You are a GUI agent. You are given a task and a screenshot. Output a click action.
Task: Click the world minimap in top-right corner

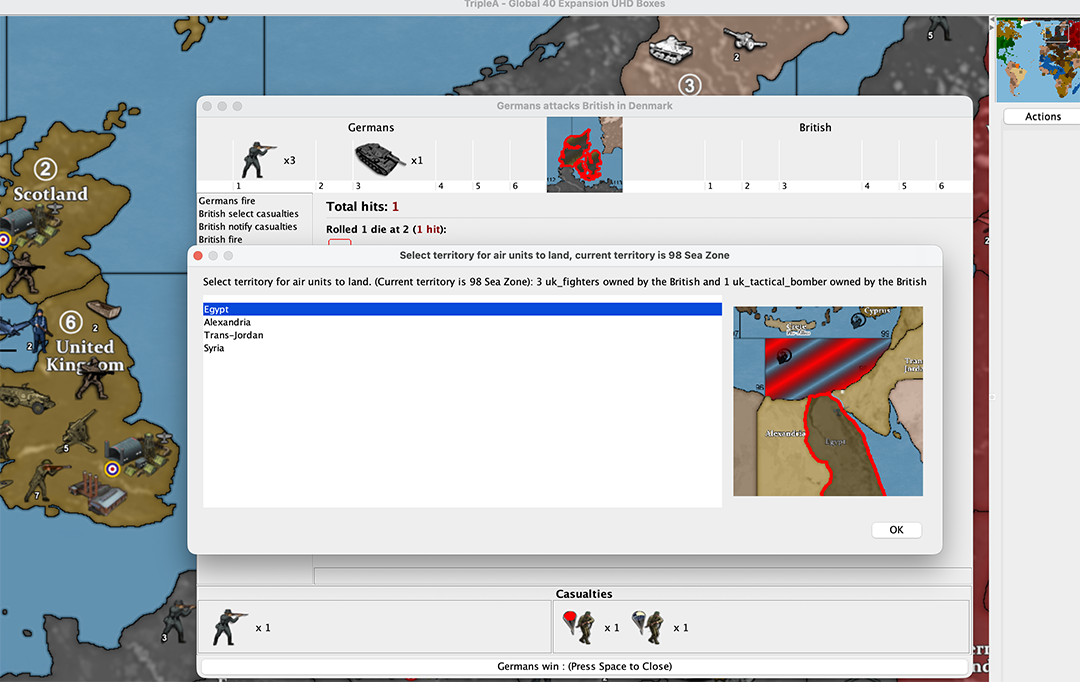coord(1038,58)
